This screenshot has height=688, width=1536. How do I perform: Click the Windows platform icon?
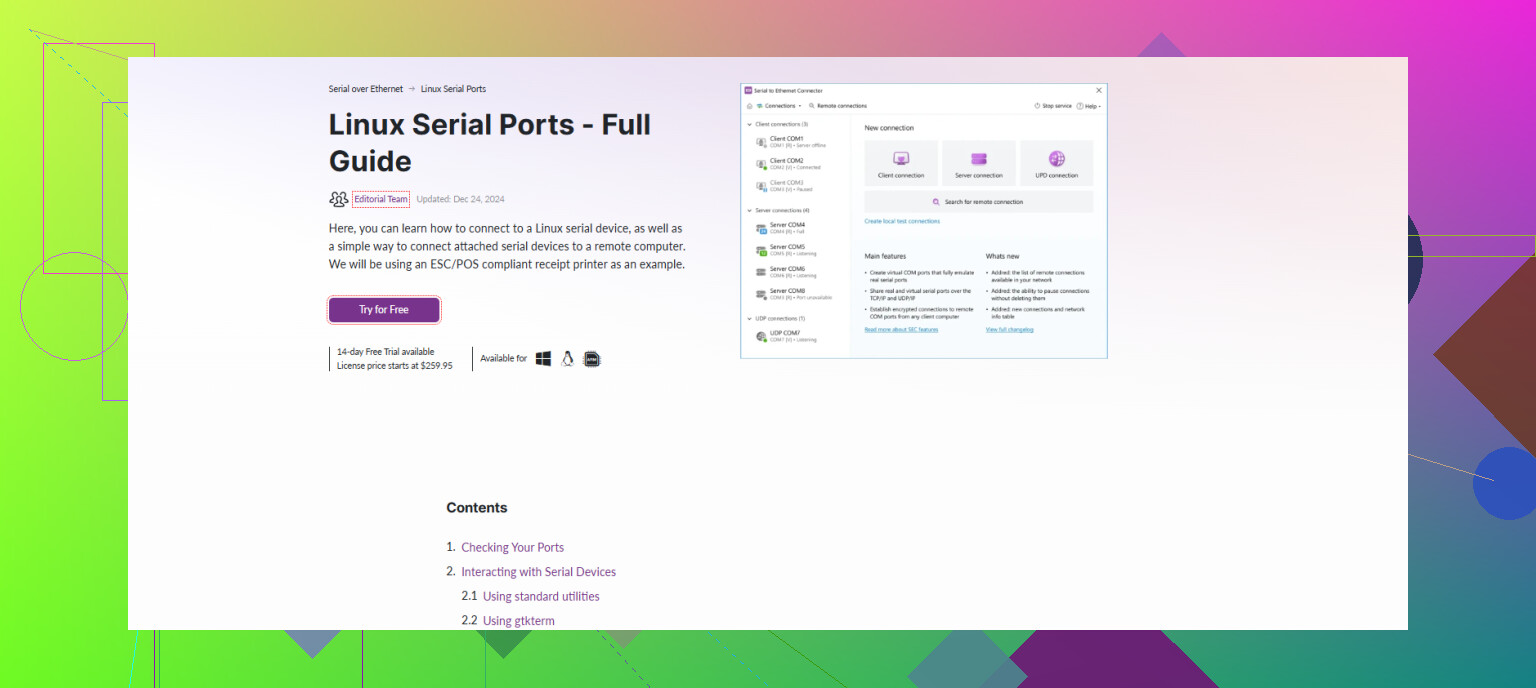click(x=543, y=359)
